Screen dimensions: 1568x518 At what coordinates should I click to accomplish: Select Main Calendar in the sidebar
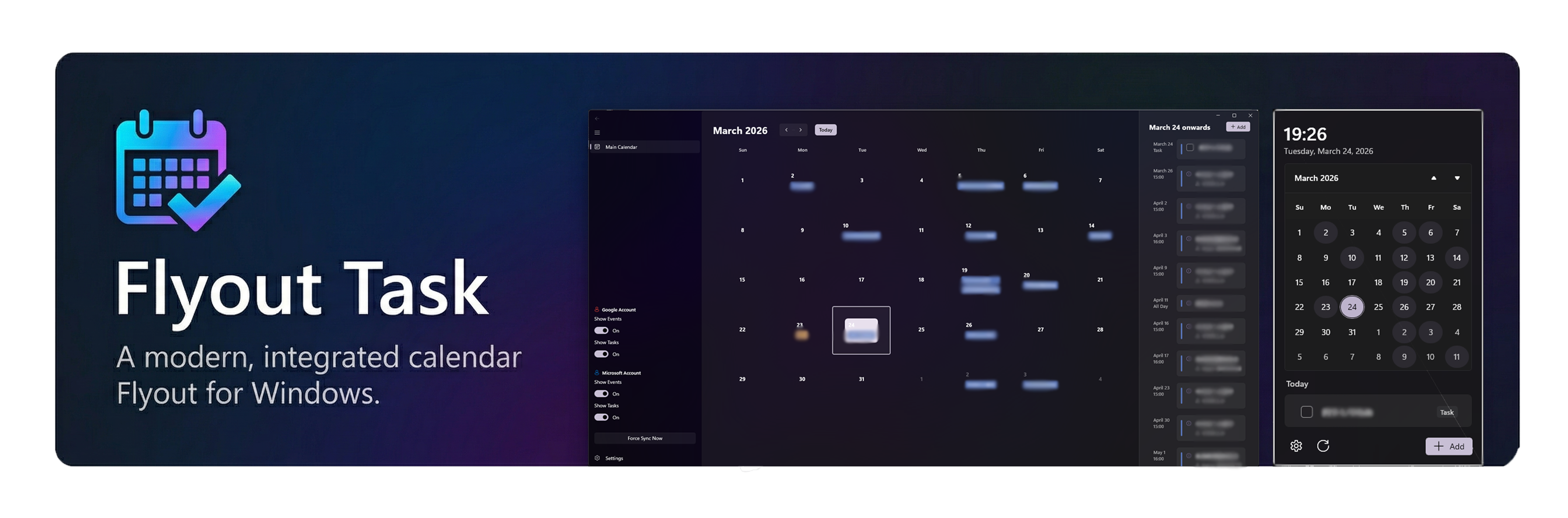pos(621,147)
